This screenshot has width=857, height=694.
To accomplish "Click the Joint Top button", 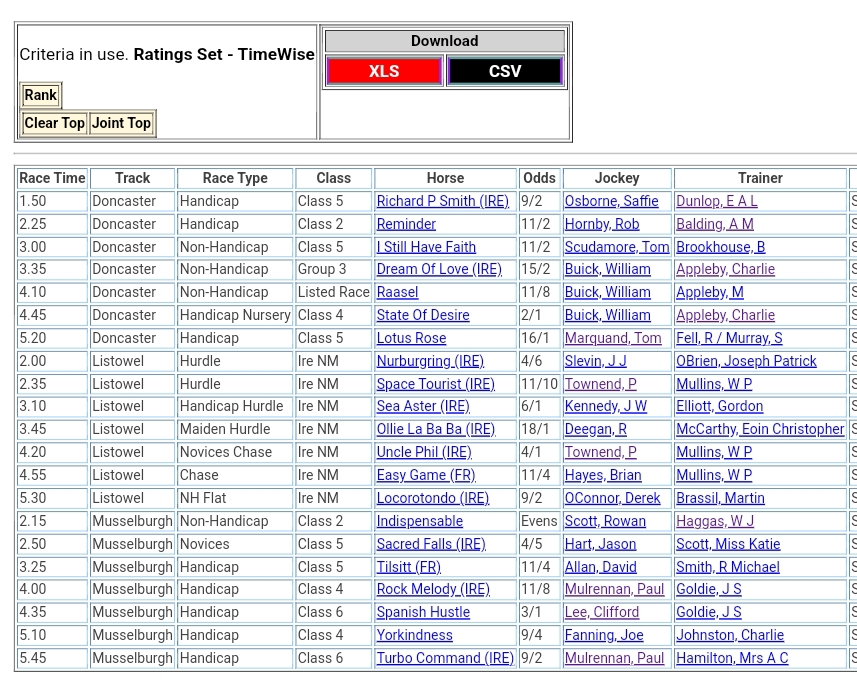I will [x=121, y=123].
